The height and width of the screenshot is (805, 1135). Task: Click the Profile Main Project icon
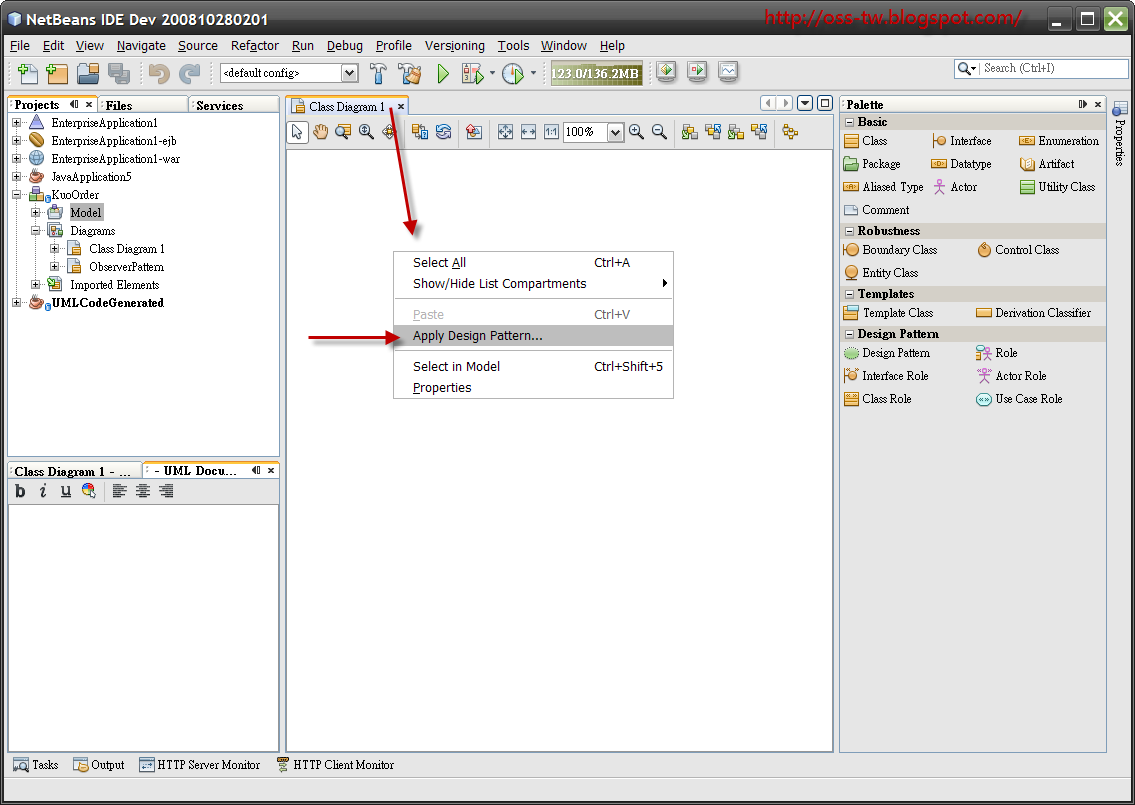pos(512,73)
